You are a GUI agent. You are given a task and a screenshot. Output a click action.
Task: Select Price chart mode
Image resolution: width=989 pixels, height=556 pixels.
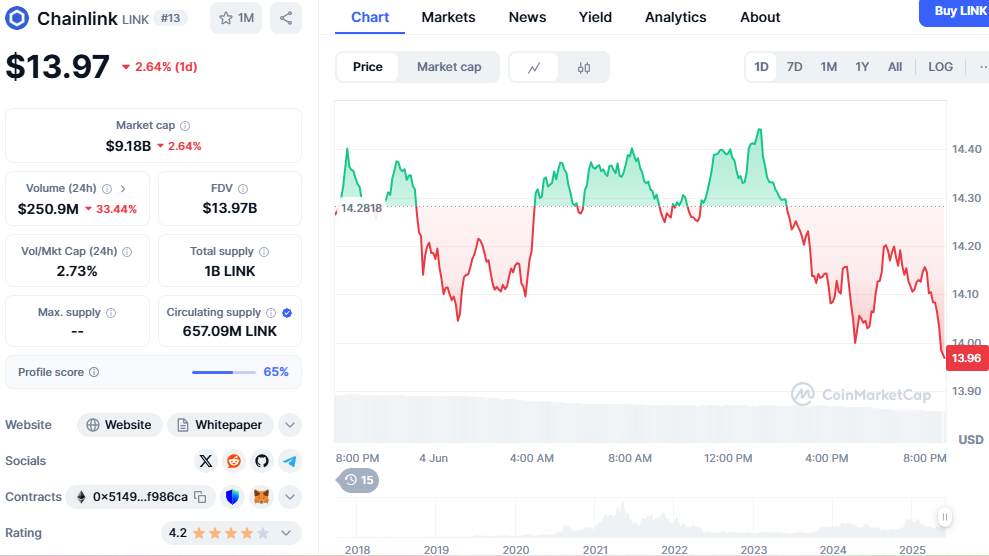tap(368, 67)
